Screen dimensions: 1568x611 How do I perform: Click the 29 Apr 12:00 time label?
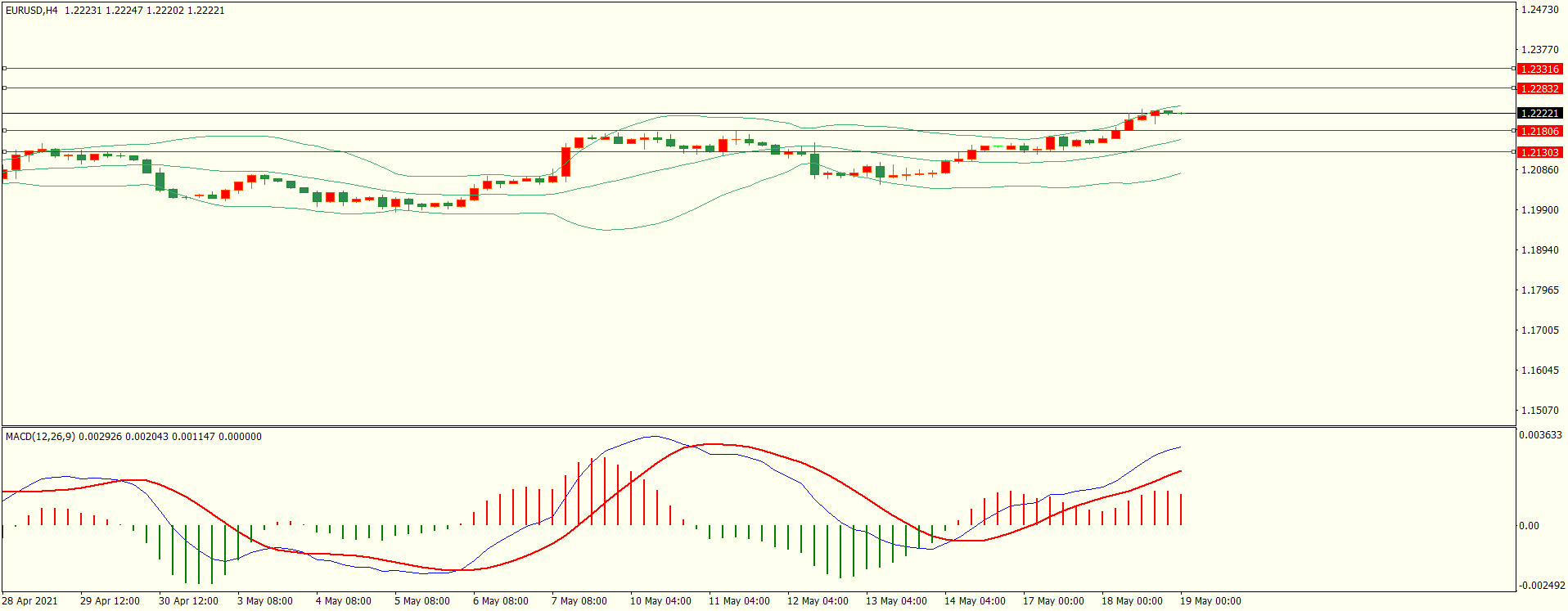[110, 601]
